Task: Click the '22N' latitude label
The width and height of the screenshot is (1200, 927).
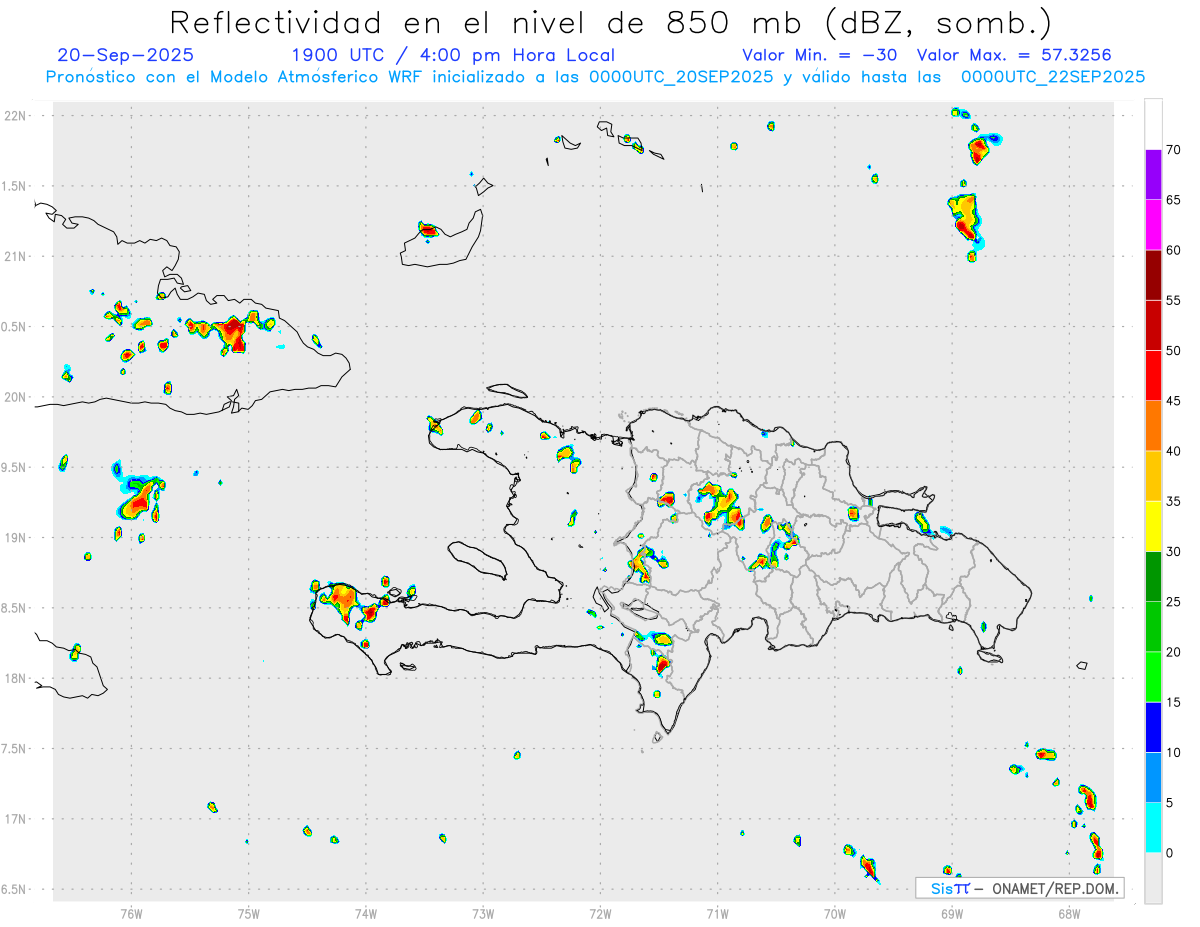Action: point(17,115)
